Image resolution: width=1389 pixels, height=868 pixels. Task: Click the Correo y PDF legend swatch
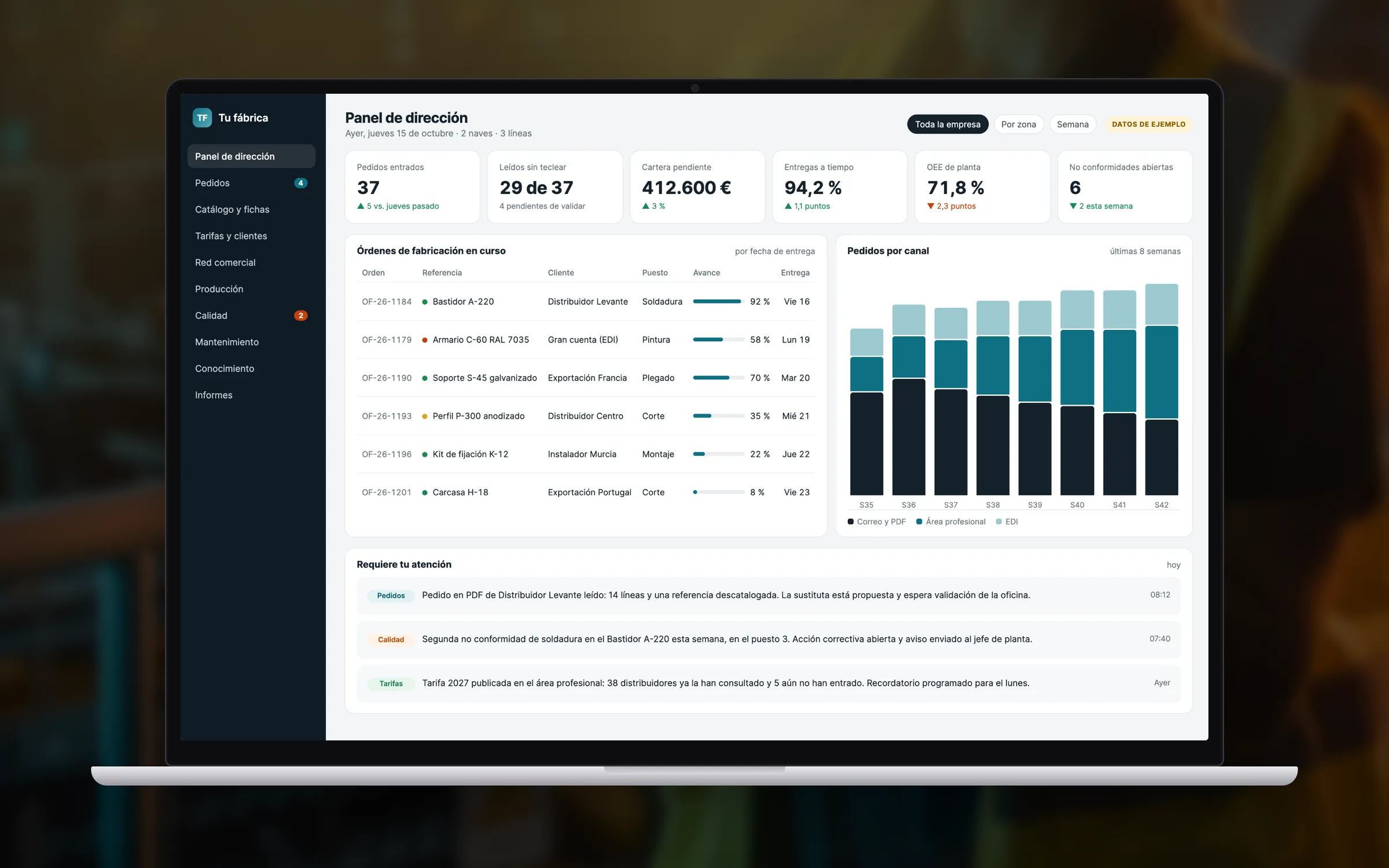pos(851,522)
